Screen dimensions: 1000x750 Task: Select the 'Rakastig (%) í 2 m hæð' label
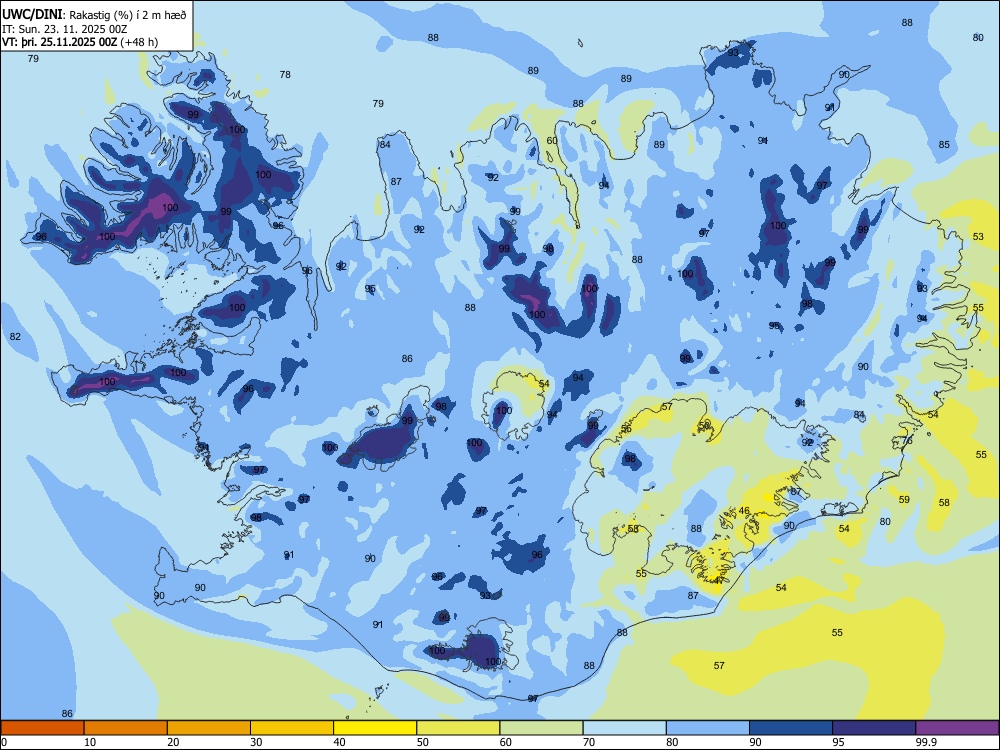tap(128, 15)
